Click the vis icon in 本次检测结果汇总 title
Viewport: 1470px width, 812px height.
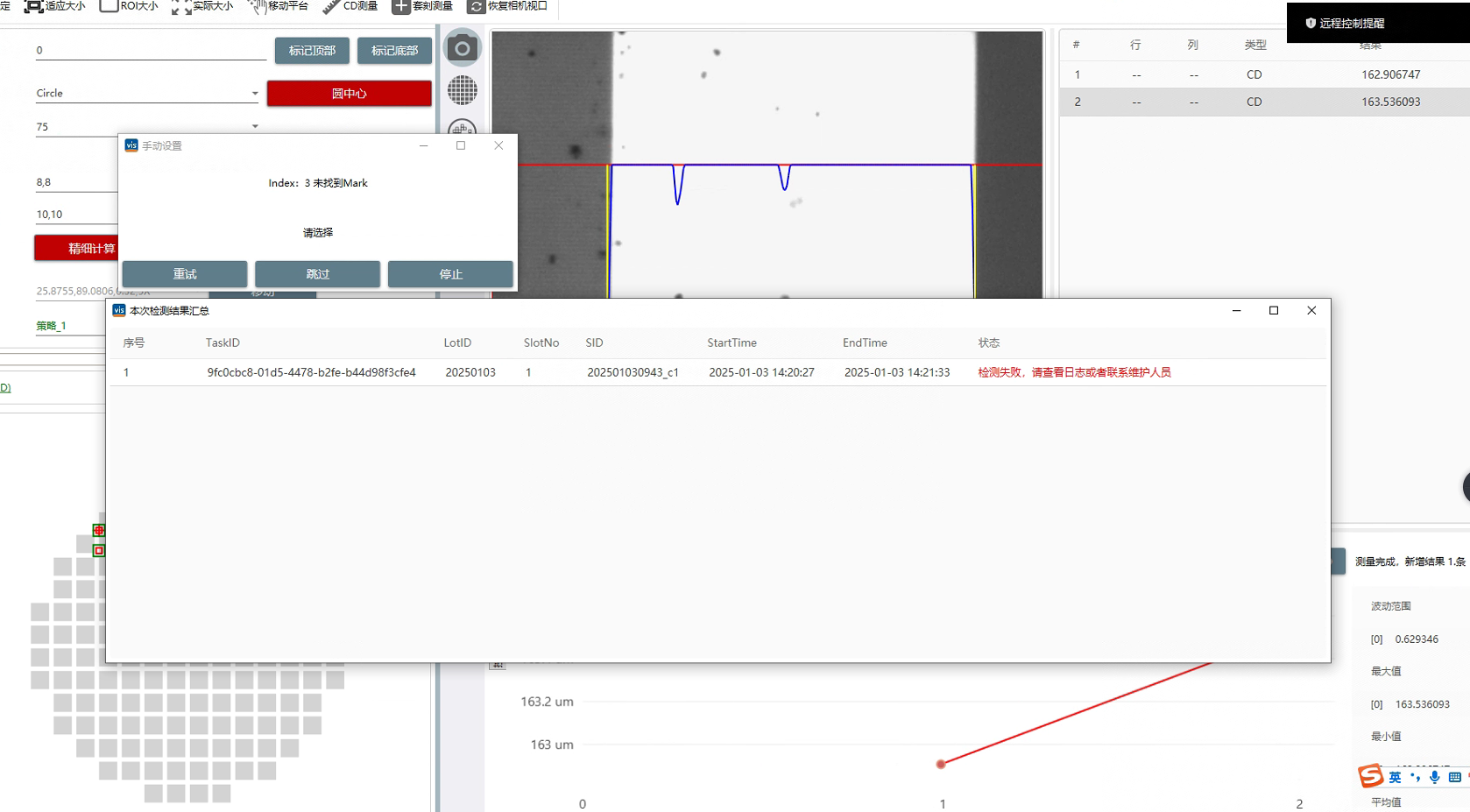click(119, 310)
